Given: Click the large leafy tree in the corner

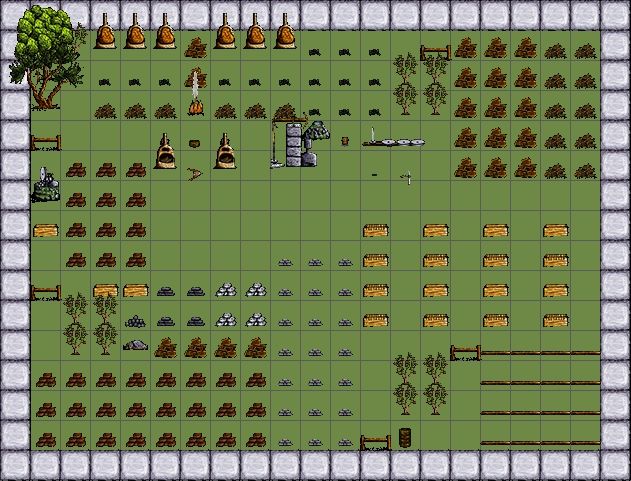Looking at the screenshot, I should pyautogui.click(x=45, y=57).
